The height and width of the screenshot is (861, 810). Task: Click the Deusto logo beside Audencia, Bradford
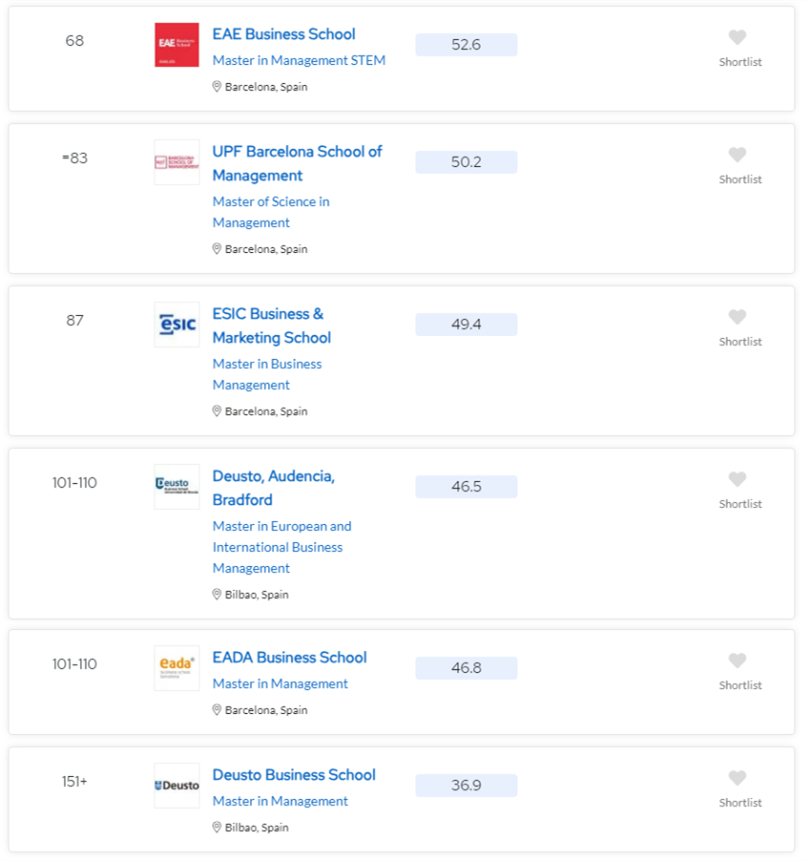pyautogui.click(x=177, y=487)
